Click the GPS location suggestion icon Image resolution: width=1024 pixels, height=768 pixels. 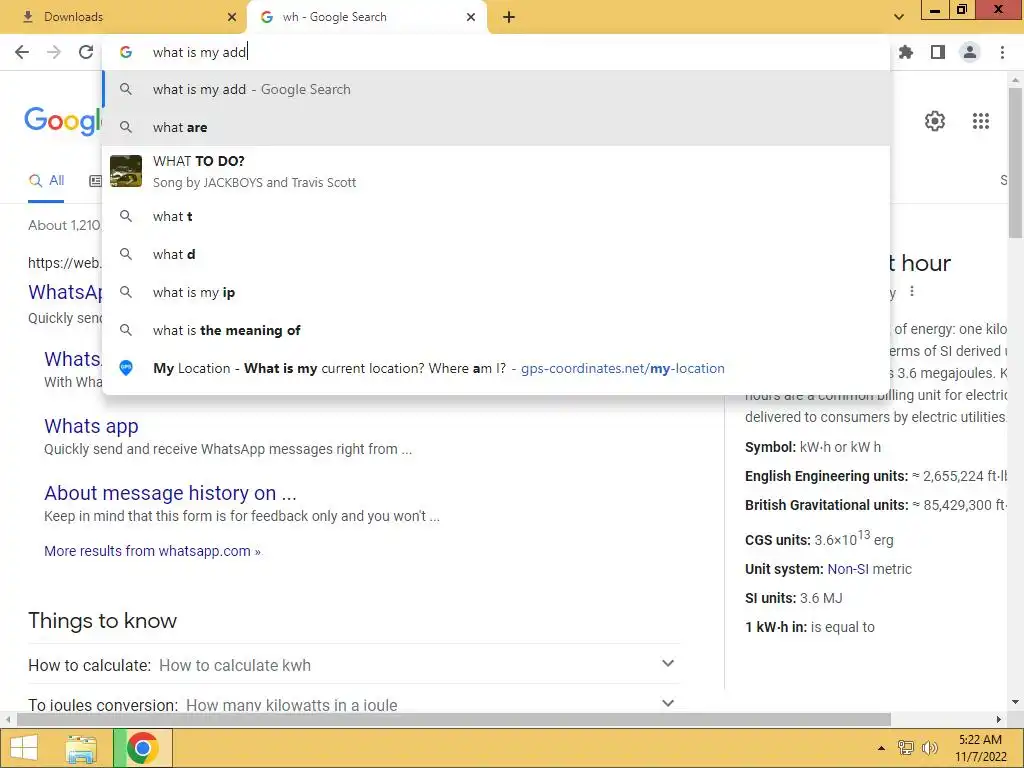point(126,368)
